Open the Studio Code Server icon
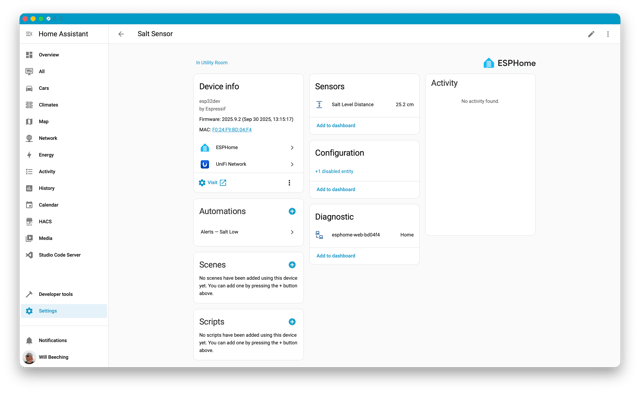Screen dimensions: 640x393 [29, 255]
